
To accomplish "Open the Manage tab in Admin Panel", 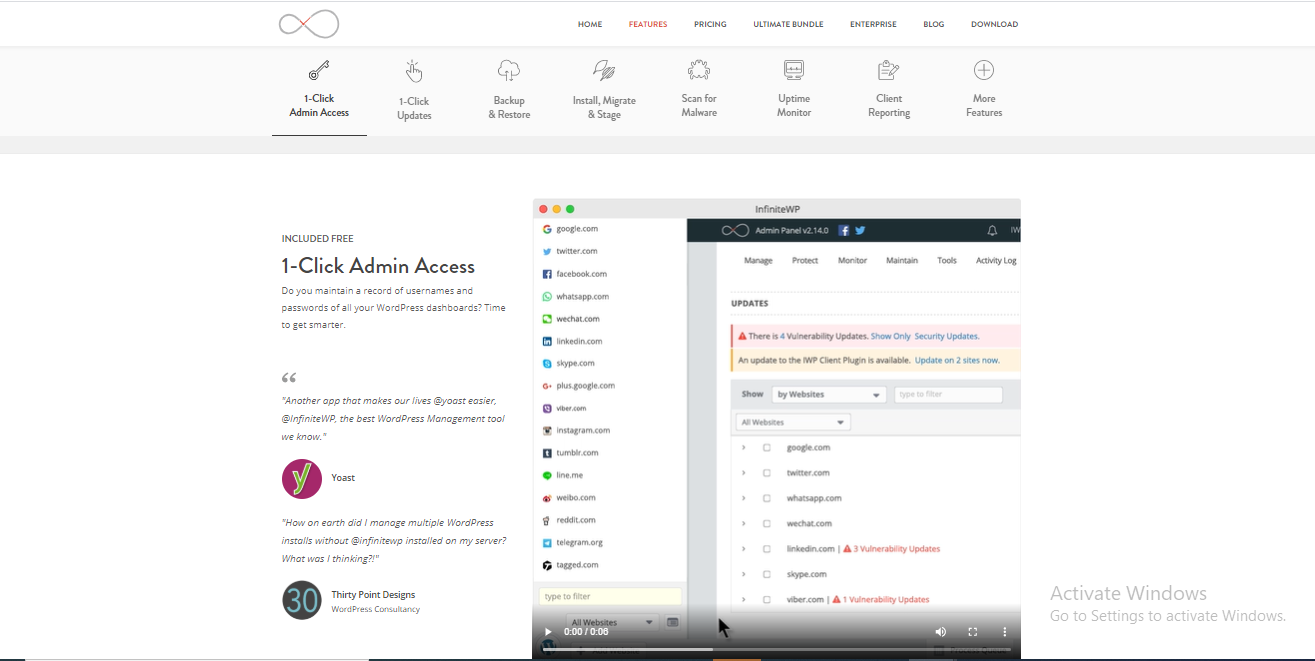I will tap(758, 261).
